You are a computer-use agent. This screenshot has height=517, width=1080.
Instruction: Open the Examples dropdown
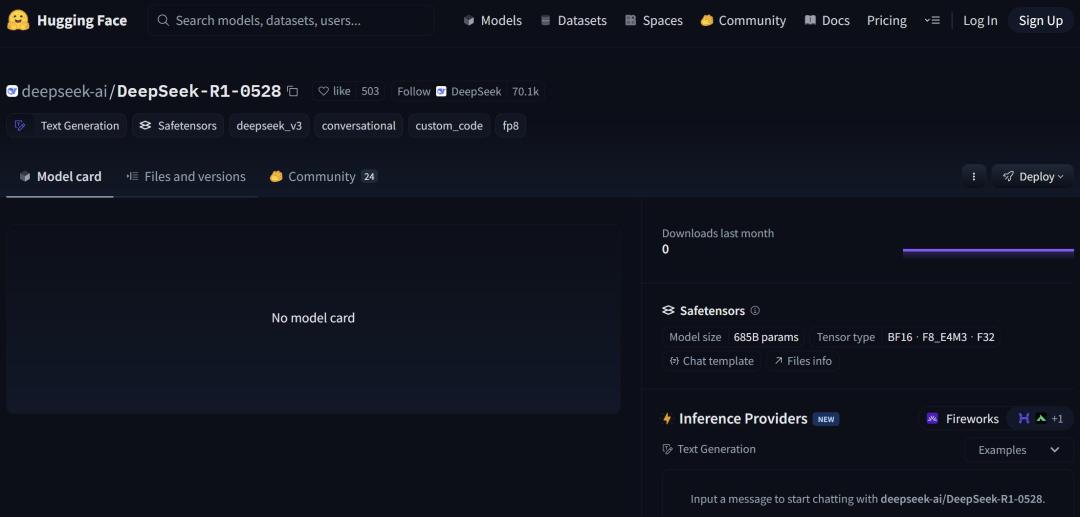coord(1019,450)
